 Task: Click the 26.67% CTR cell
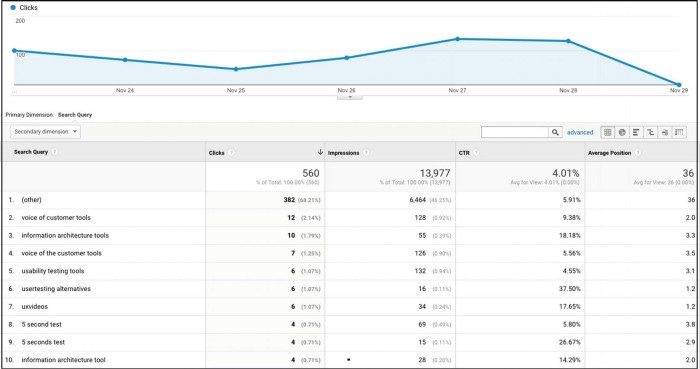coord(569,342)
